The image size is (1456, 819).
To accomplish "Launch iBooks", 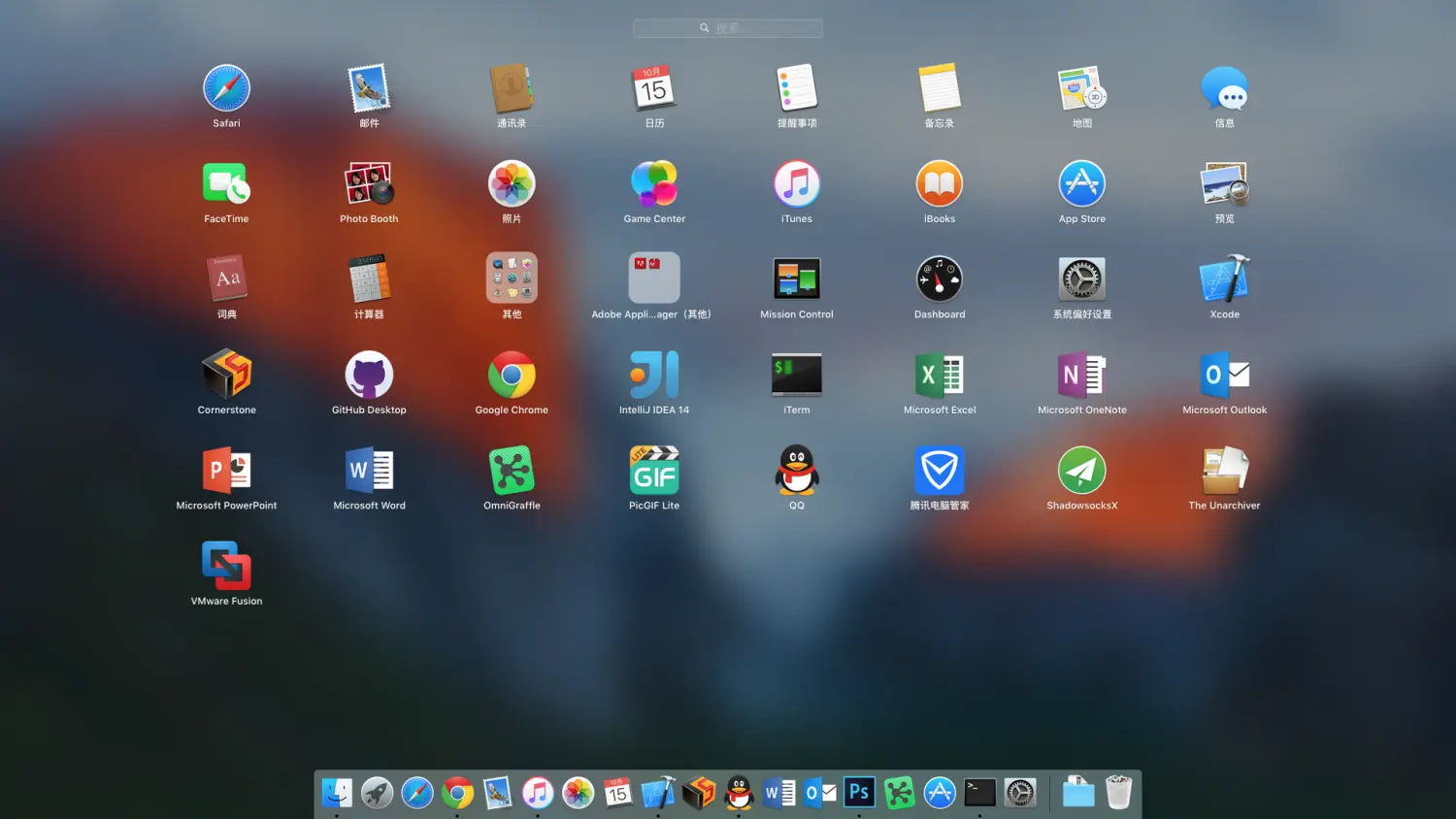I will tap(940, 183).
